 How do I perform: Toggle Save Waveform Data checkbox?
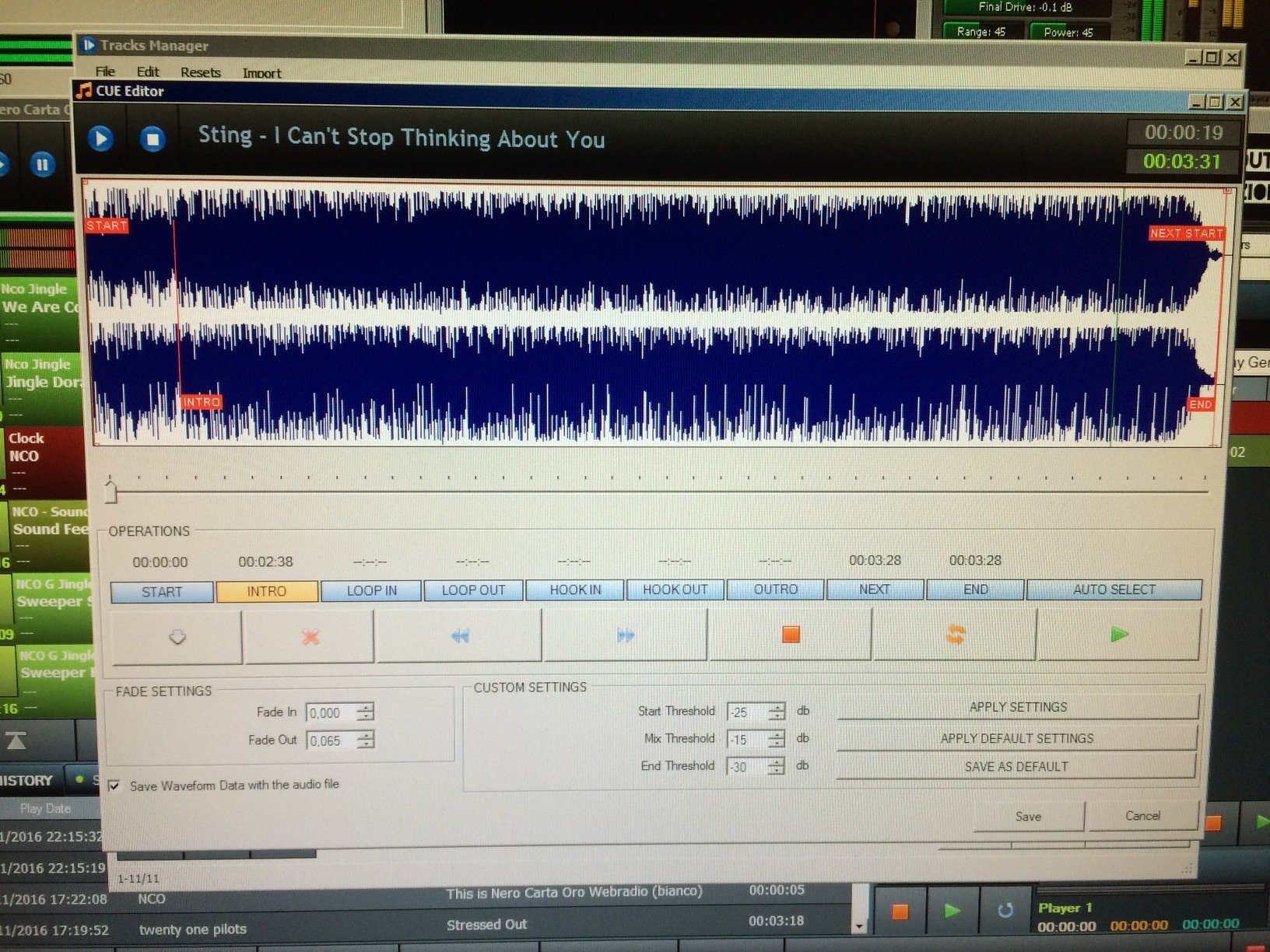tap(114, 786)
